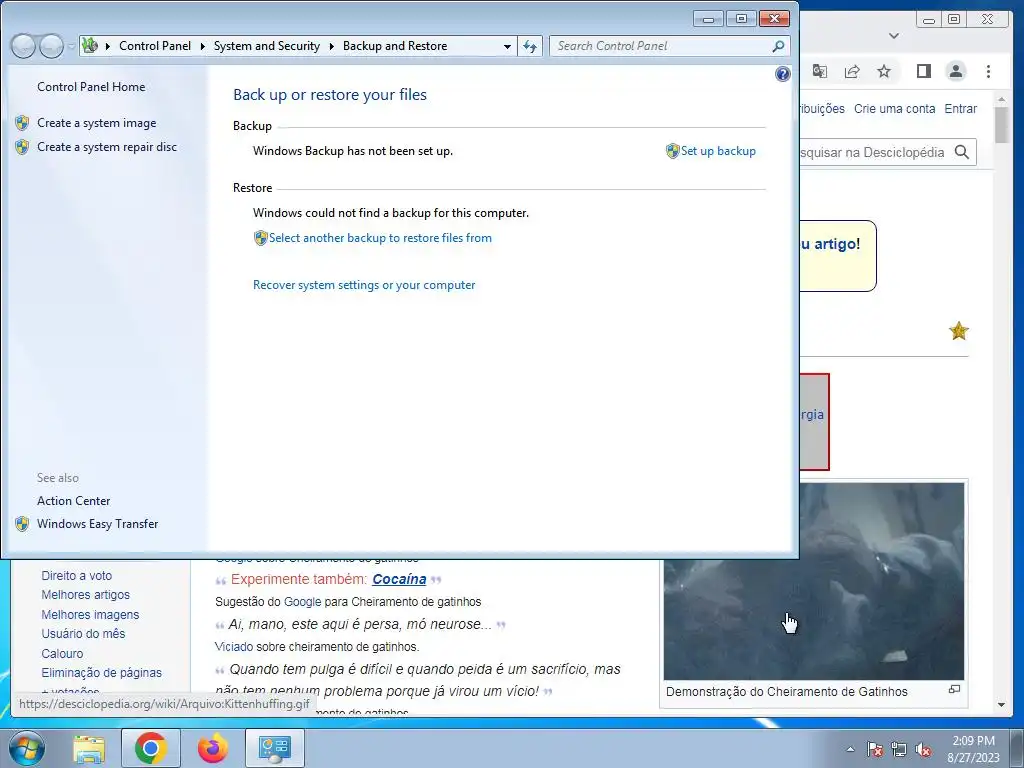Select another backup to restore files from
Image resolution: width=1024 pixels, height=768 pixels.
click(x=380, y=238)
